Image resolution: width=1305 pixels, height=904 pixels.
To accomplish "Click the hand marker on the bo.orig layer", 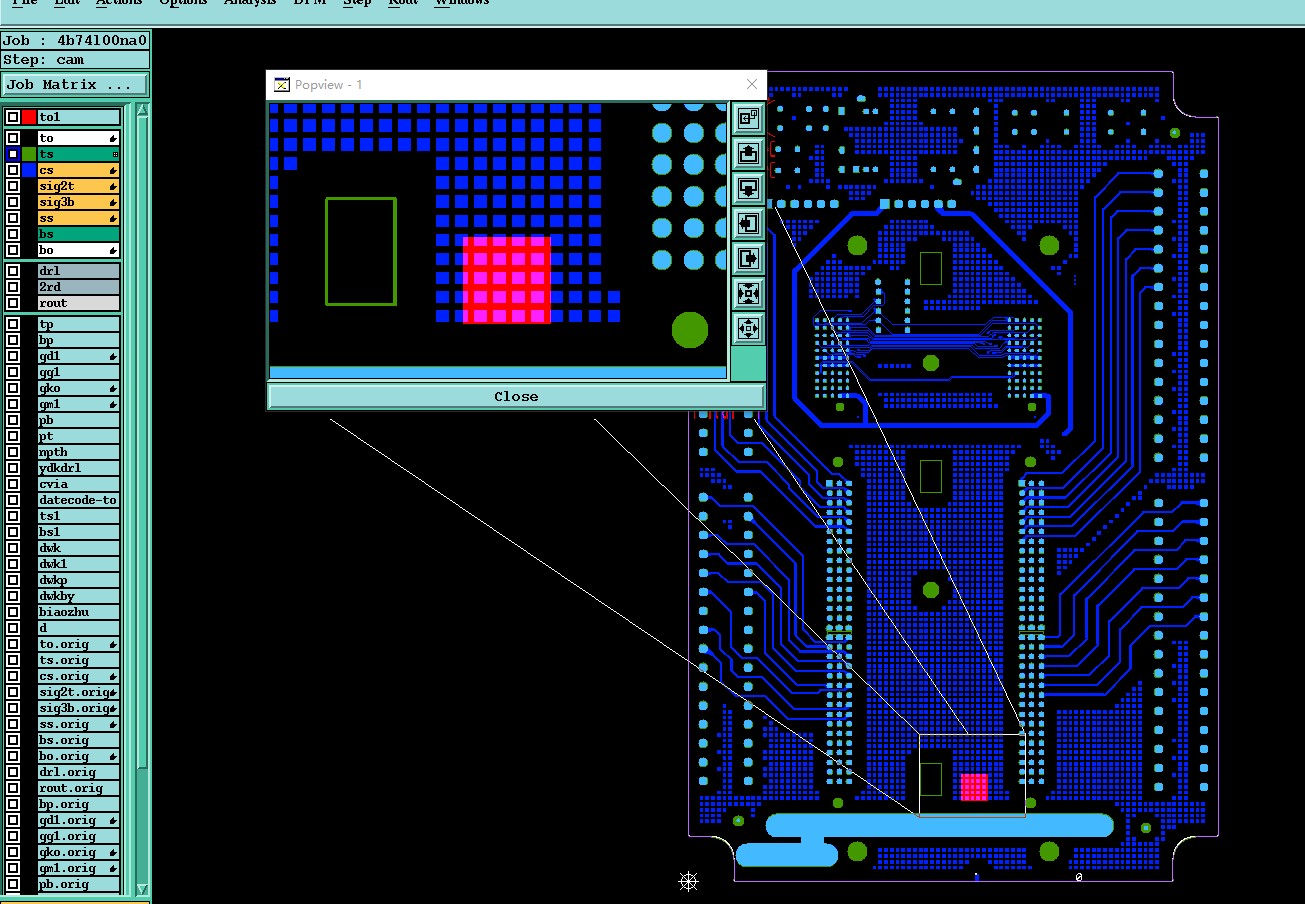I will (x=113, y=756).
